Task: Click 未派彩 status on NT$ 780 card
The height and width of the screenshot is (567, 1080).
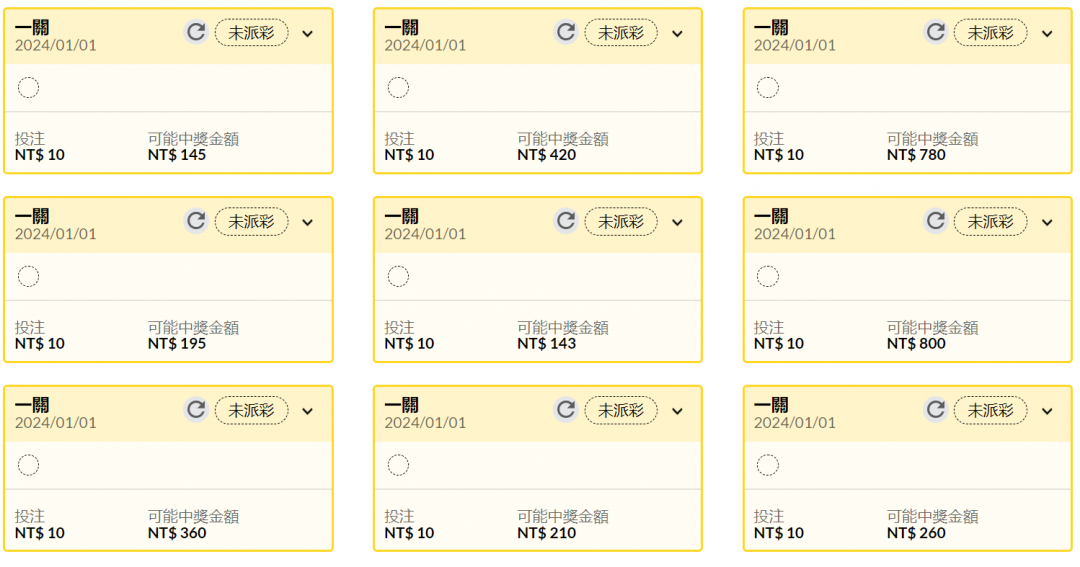Action: coord(990,32)
